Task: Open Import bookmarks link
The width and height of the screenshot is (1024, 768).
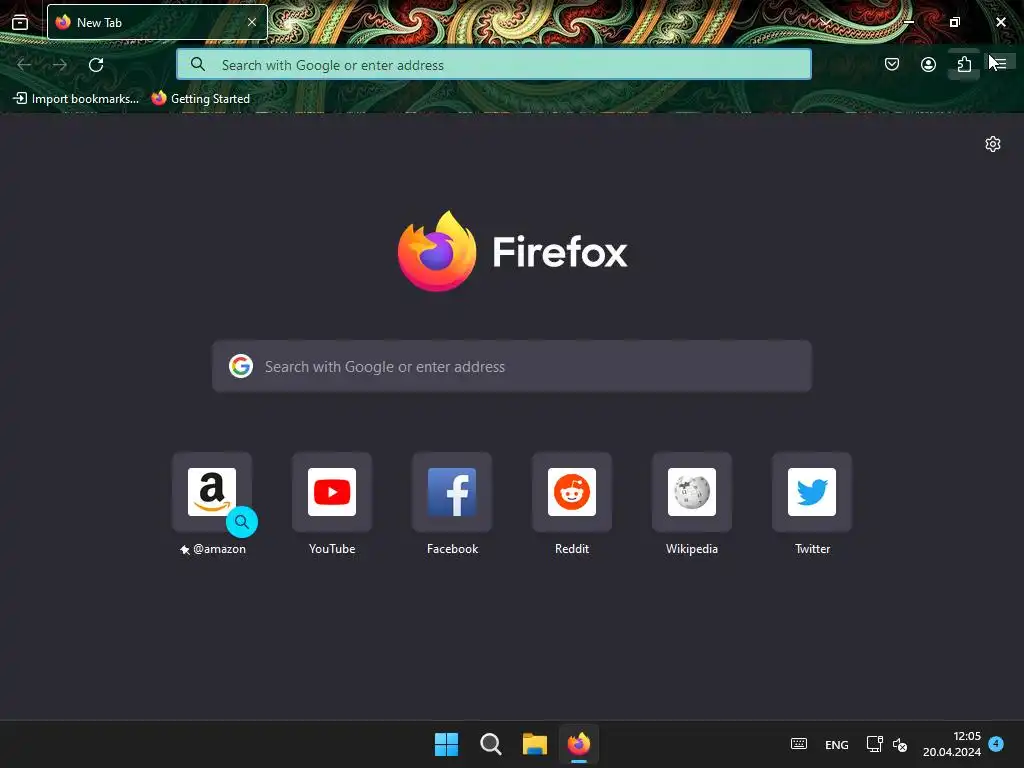Action: 76,99
